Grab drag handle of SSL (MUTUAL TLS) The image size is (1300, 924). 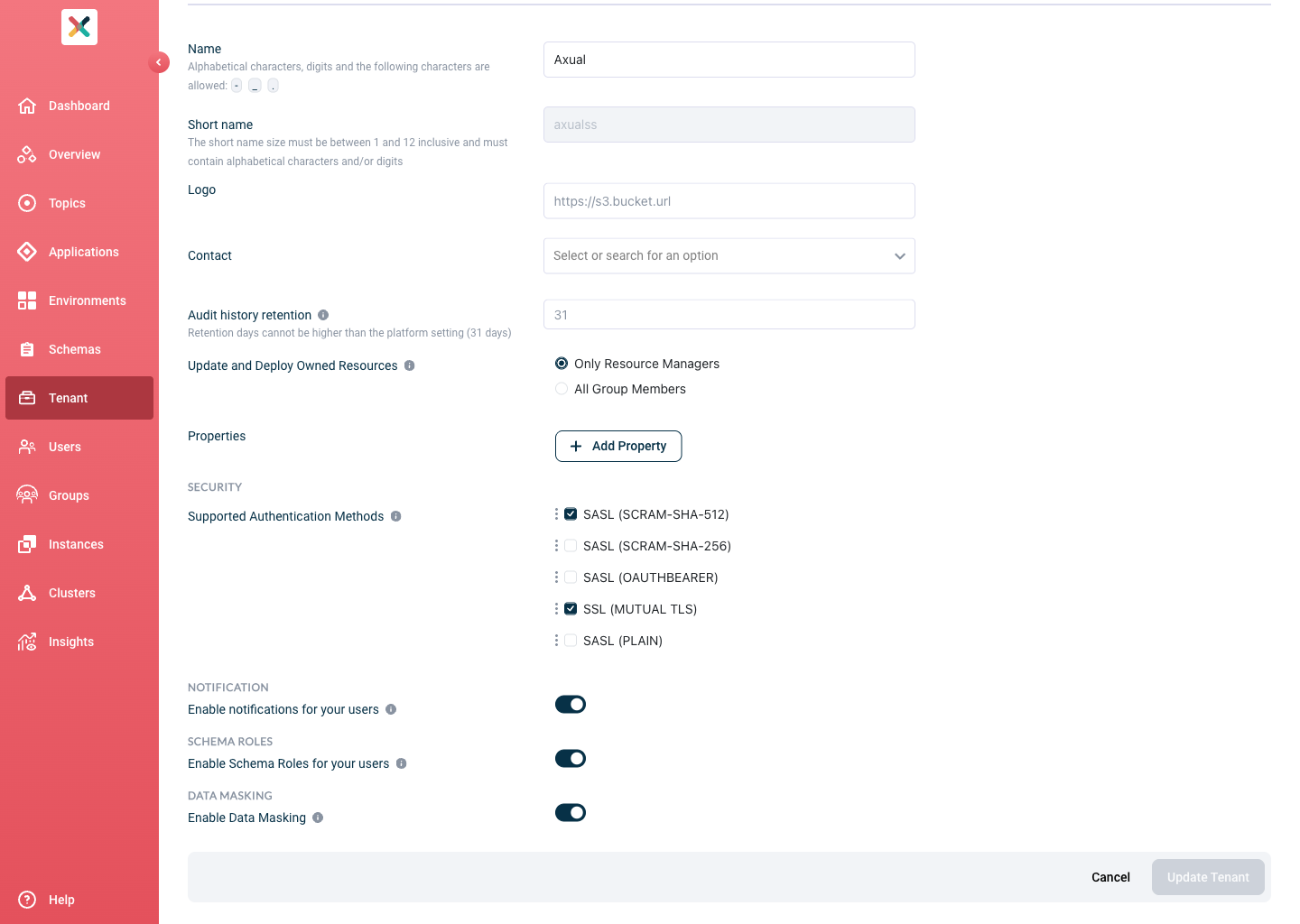(556, 609)
